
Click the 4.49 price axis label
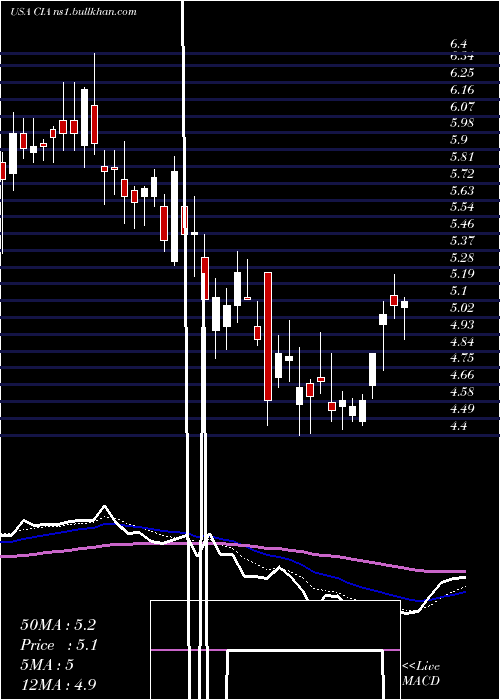(x=462, y=408)
